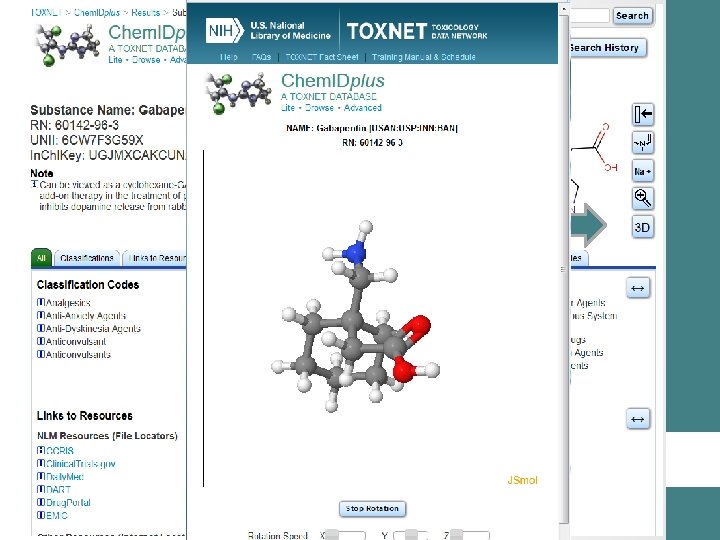Click the info icon next to Anti-Dyskinesia Agents
The height and width of the screenshot is (540, 720).
(40, 328)
